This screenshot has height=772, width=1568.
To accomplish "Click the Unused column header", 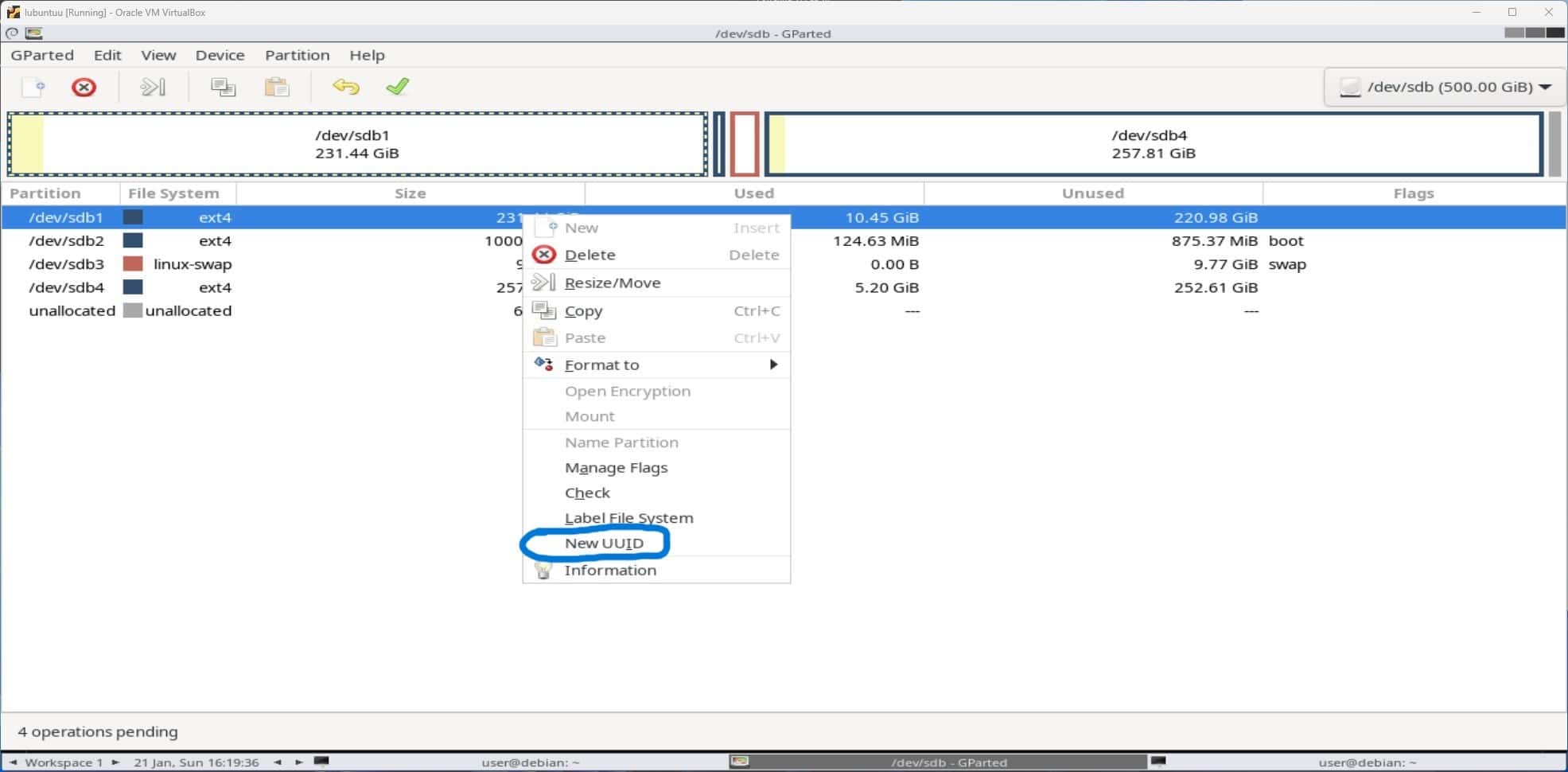I will [x=1093, y=193].
